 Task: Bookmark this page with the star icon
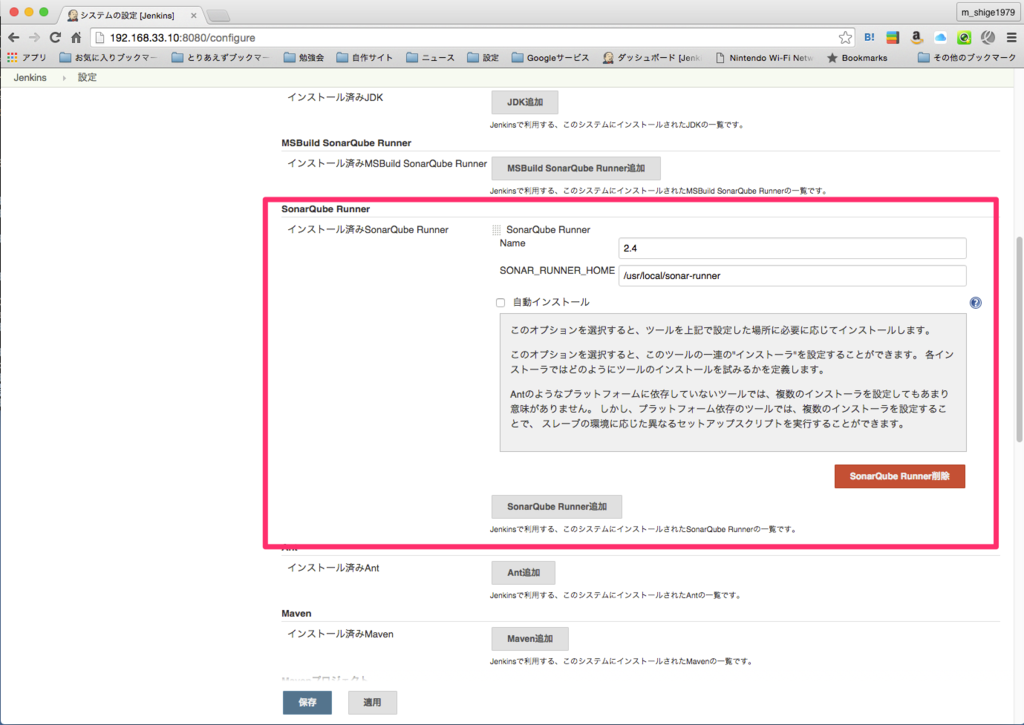tap(845, 38)
